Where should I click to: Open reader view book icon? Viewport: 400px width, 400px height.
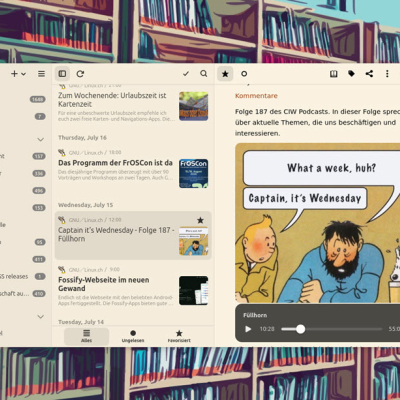coord(334,74)
